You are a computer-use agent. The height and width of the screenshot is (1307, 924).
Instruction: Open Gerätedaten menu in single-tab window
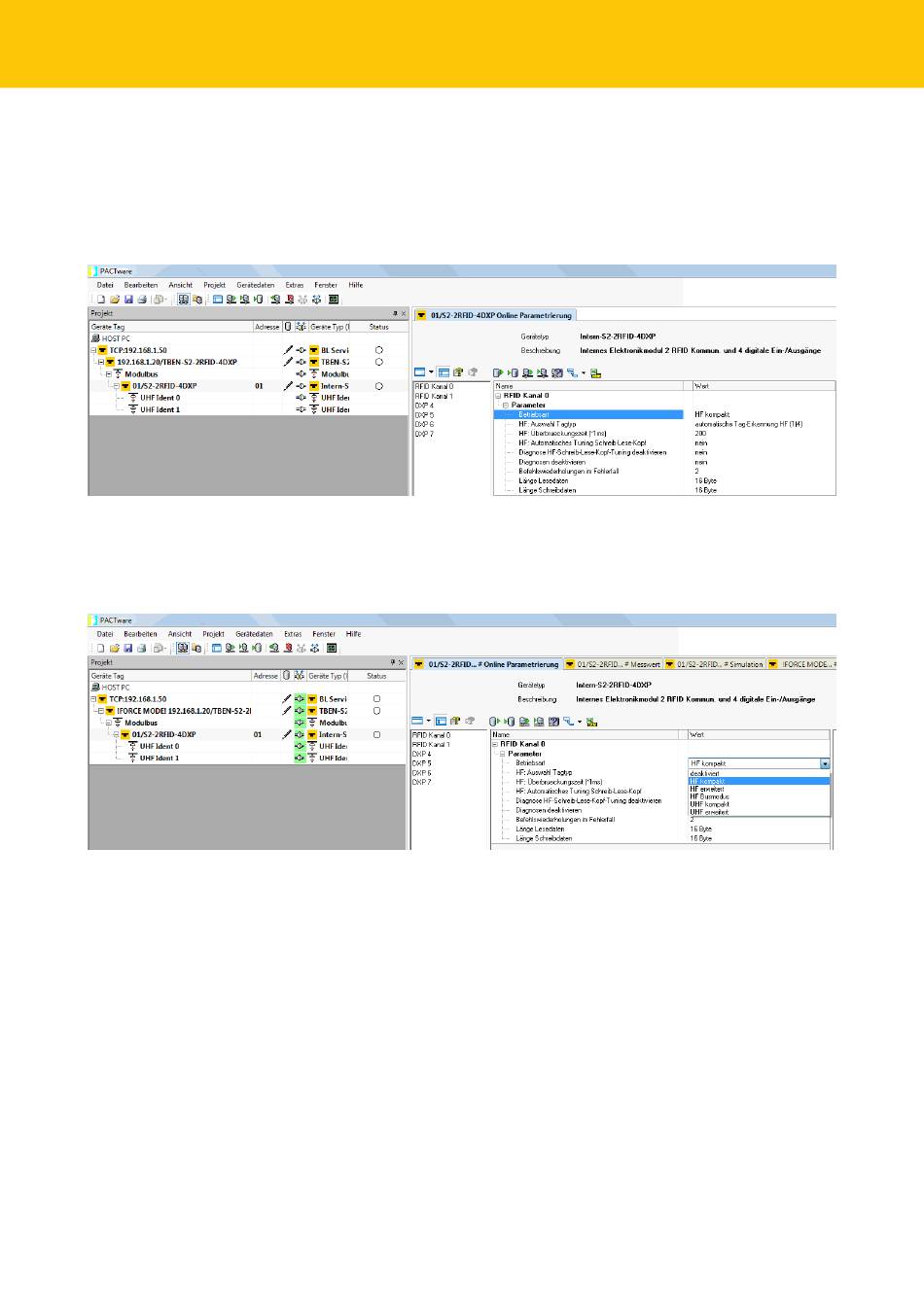pyautogui.click(x=255, y=285)
